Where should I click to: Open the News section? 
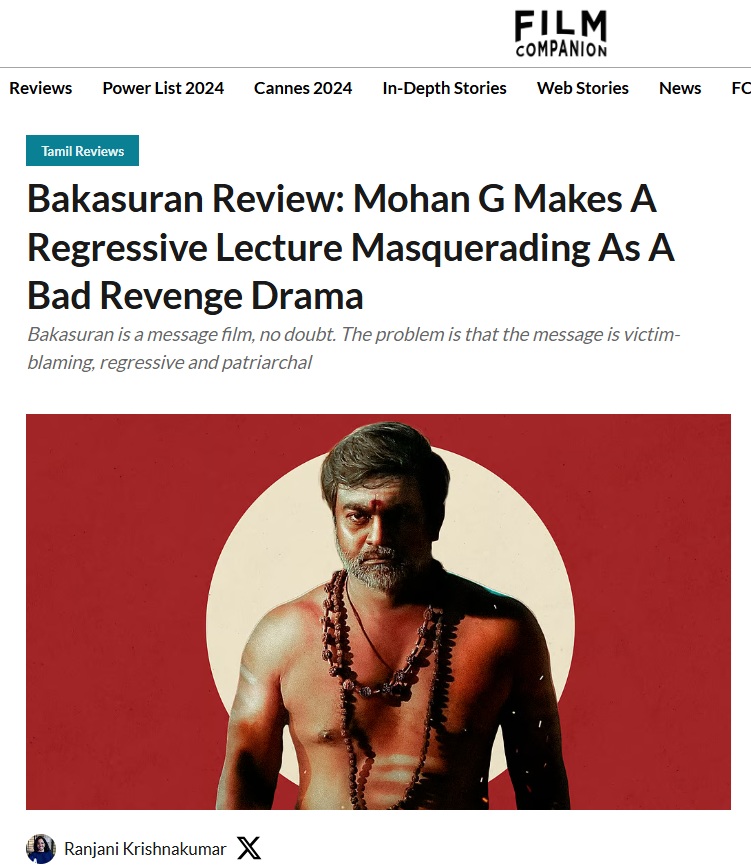tap(680, 88)
